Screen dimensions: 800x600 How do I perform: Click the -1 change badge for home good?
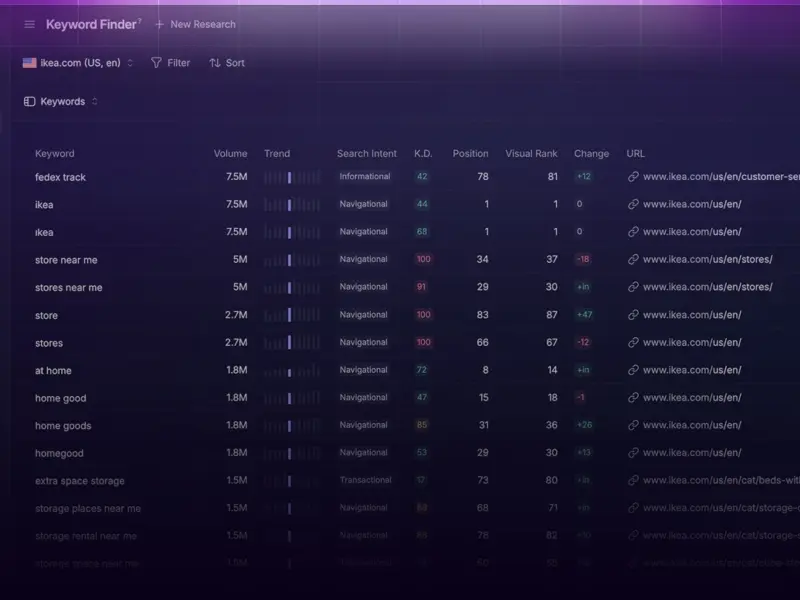point(581,397)
